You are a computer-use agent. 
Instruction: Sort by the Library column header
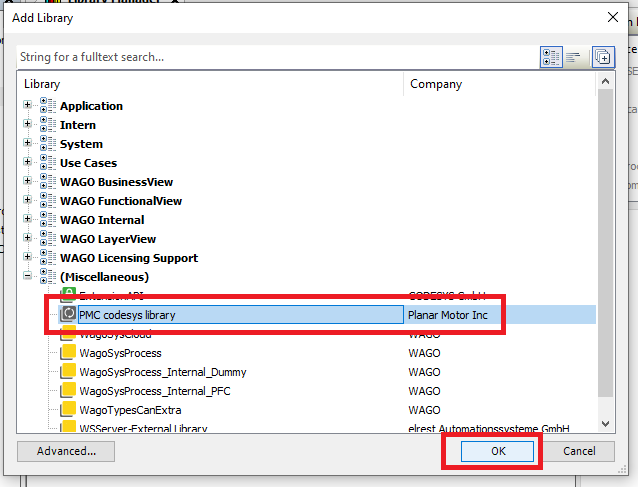click(210, 85)
